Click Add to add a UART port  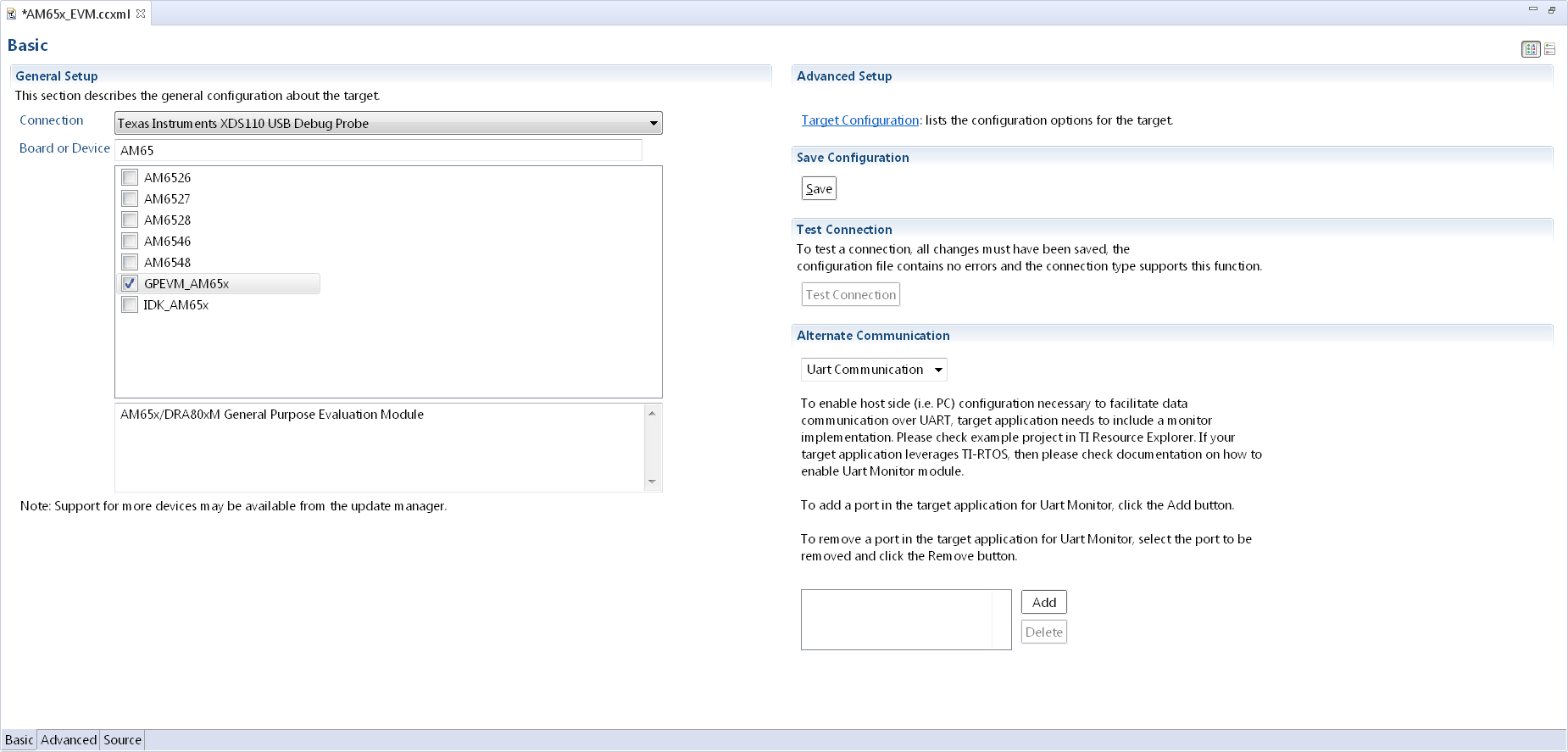[x=1043, y=603]
